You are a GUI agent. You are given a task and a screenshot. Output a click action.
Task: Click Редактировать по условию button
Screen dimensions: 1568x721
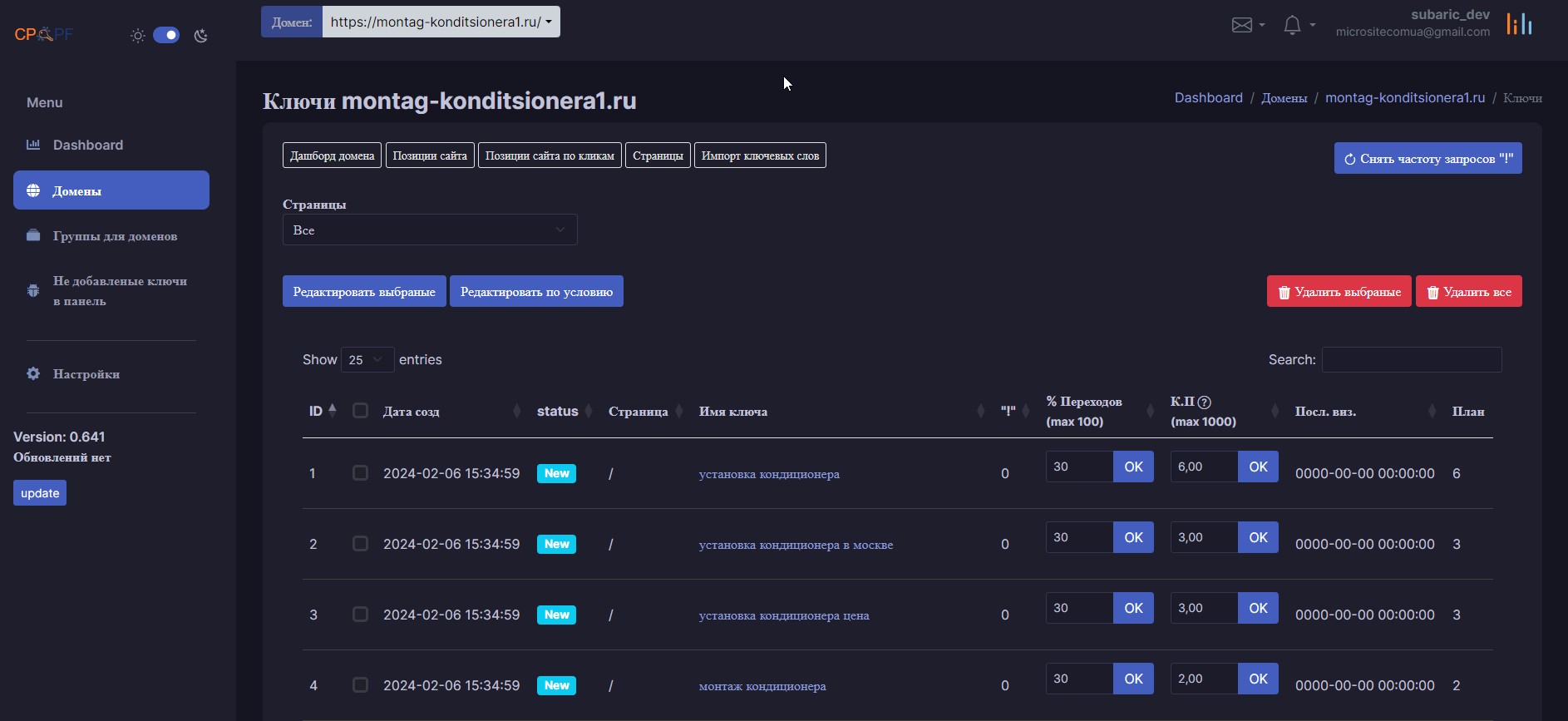(536, 291)
